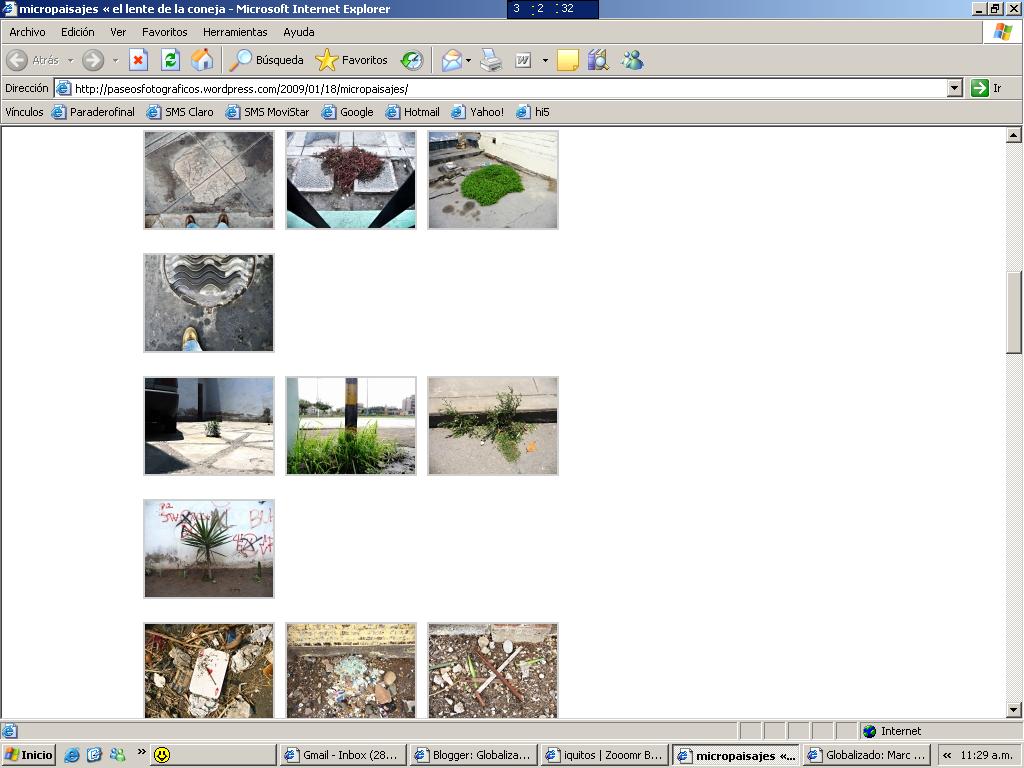The width and height of the screenshot is (1024, 768).
Task: Launch Internet Explorer from quick launch
Action: (x=71, y=755)
